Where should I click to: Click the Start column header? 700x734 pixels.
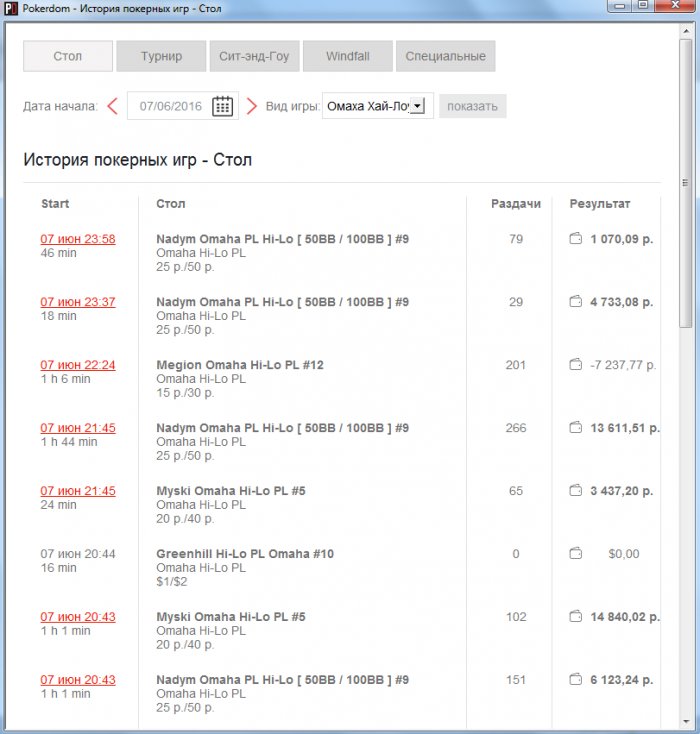(x=55, y=204)
